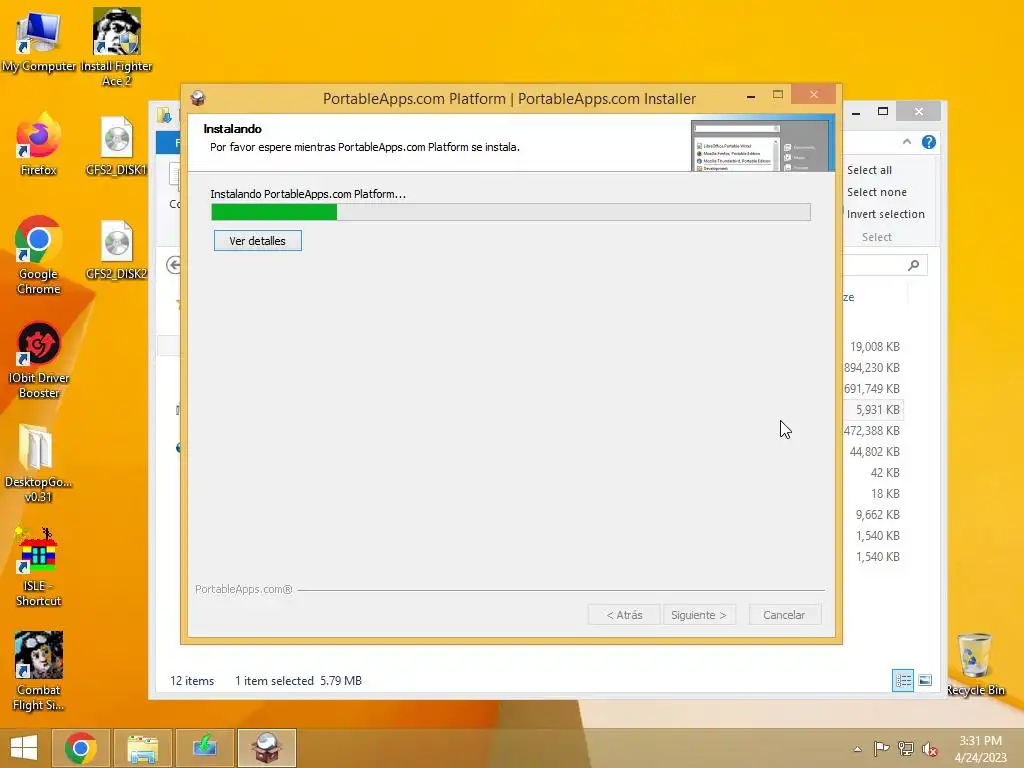Click the Siguiente button in installer

pyautogui.click(x=699, y=615)
